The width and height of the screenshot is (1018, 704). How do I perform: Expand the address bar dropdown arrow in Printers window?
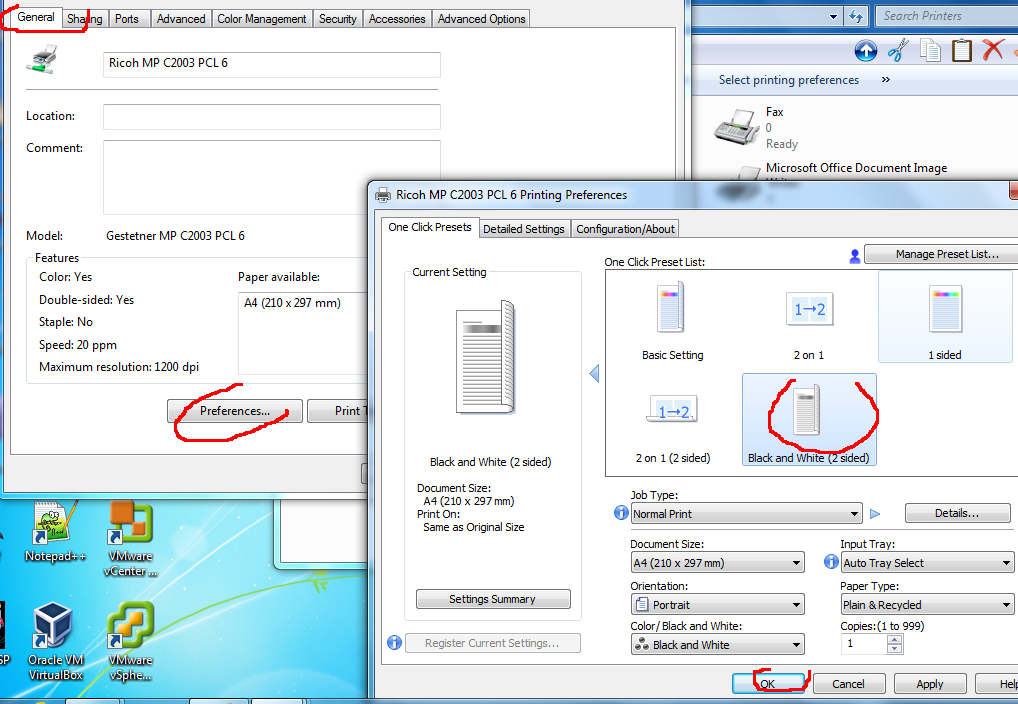[x=834, y=17]
